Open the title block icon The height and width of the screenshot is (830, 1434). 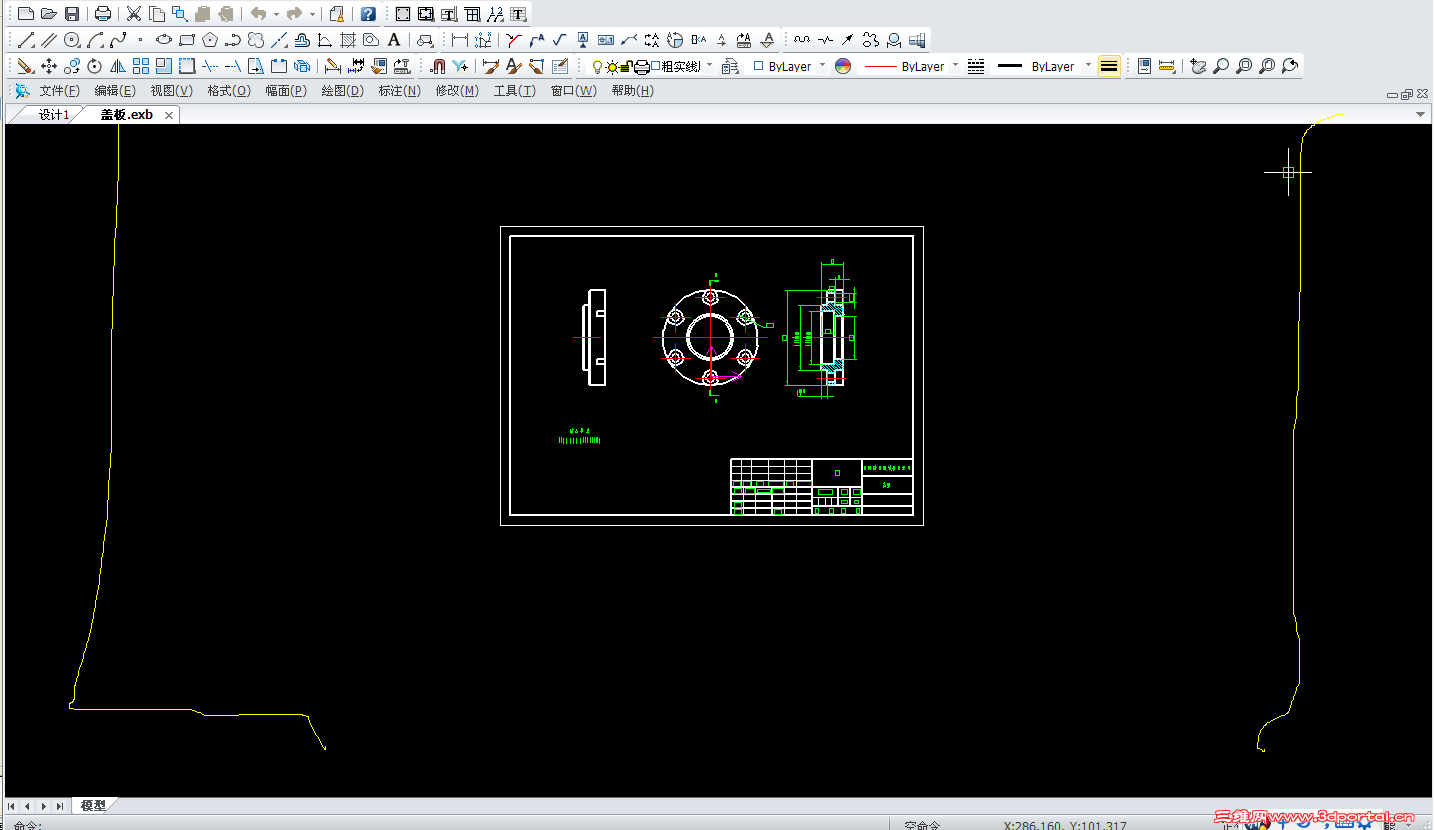(x=449, y=14)
